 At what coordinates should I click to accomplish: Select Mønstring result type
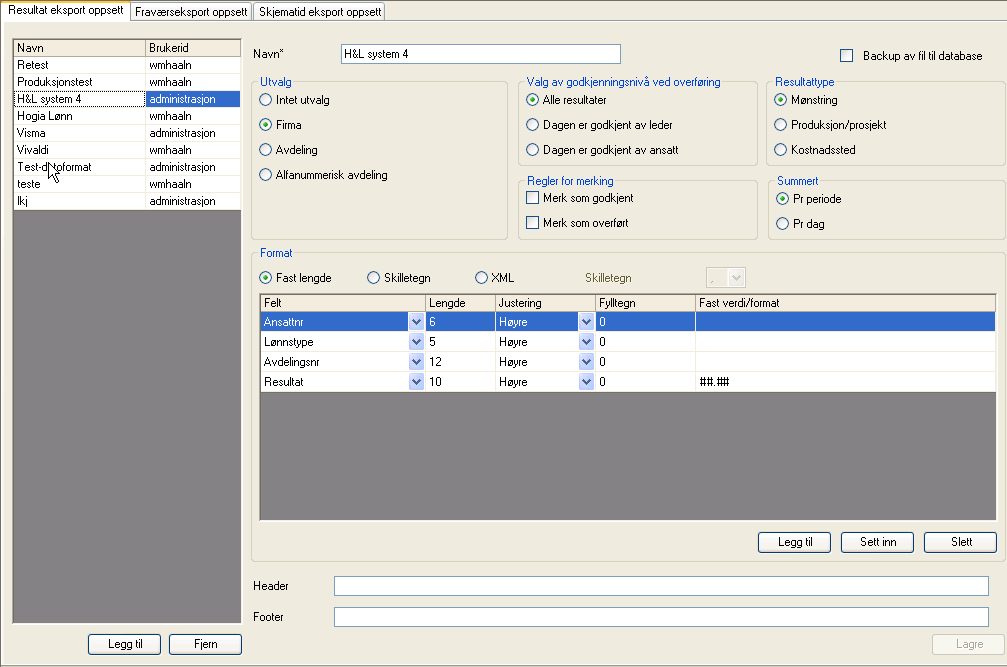click(x=780, y=100)
